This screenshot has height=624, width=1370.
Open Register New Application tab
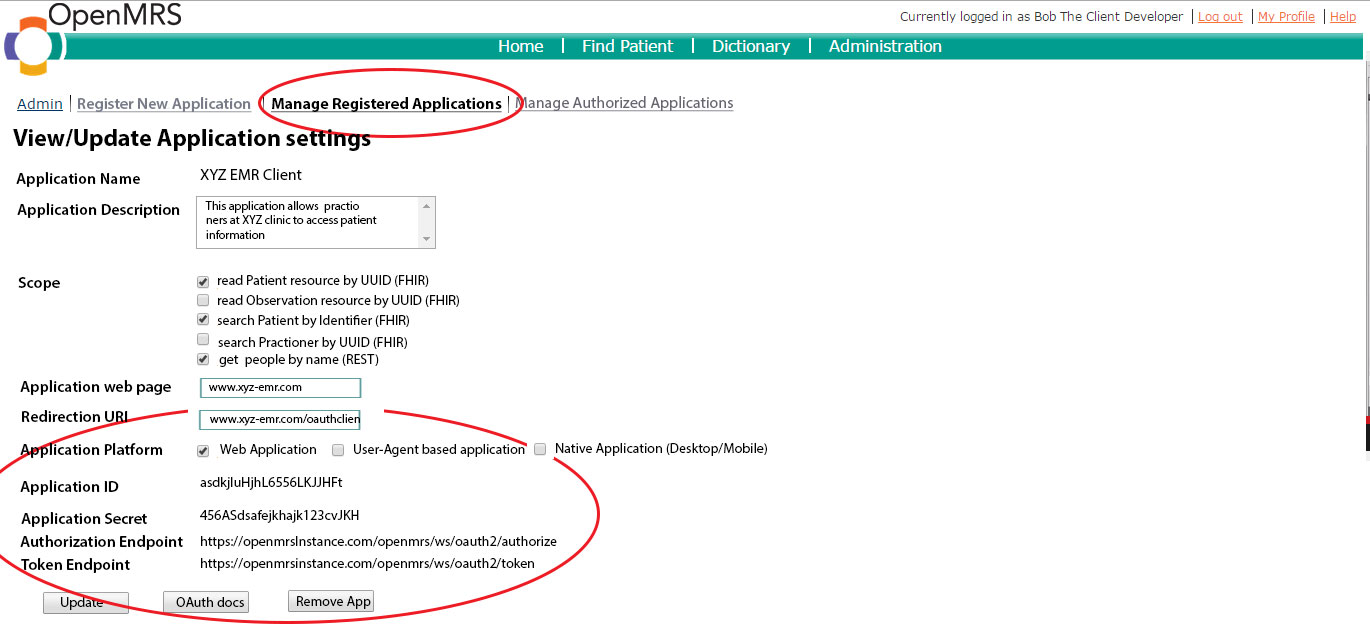tap(164, 104)
